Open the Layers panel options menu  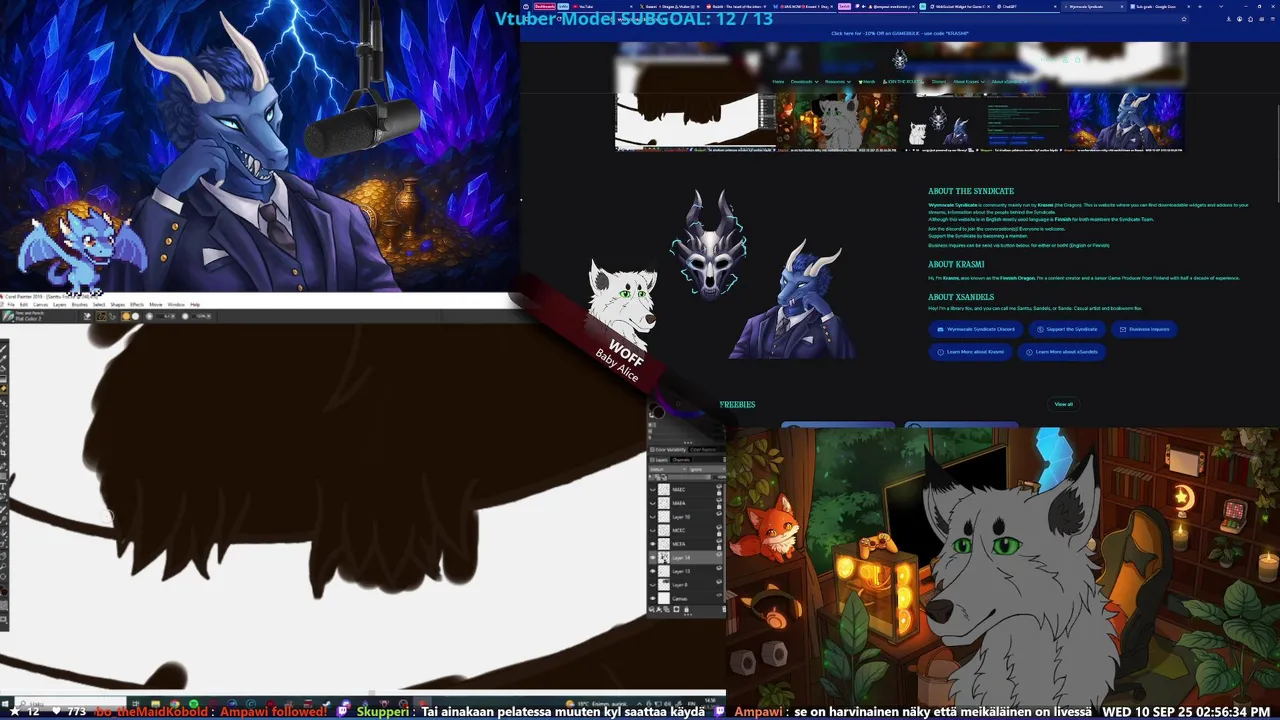point(724,460)
